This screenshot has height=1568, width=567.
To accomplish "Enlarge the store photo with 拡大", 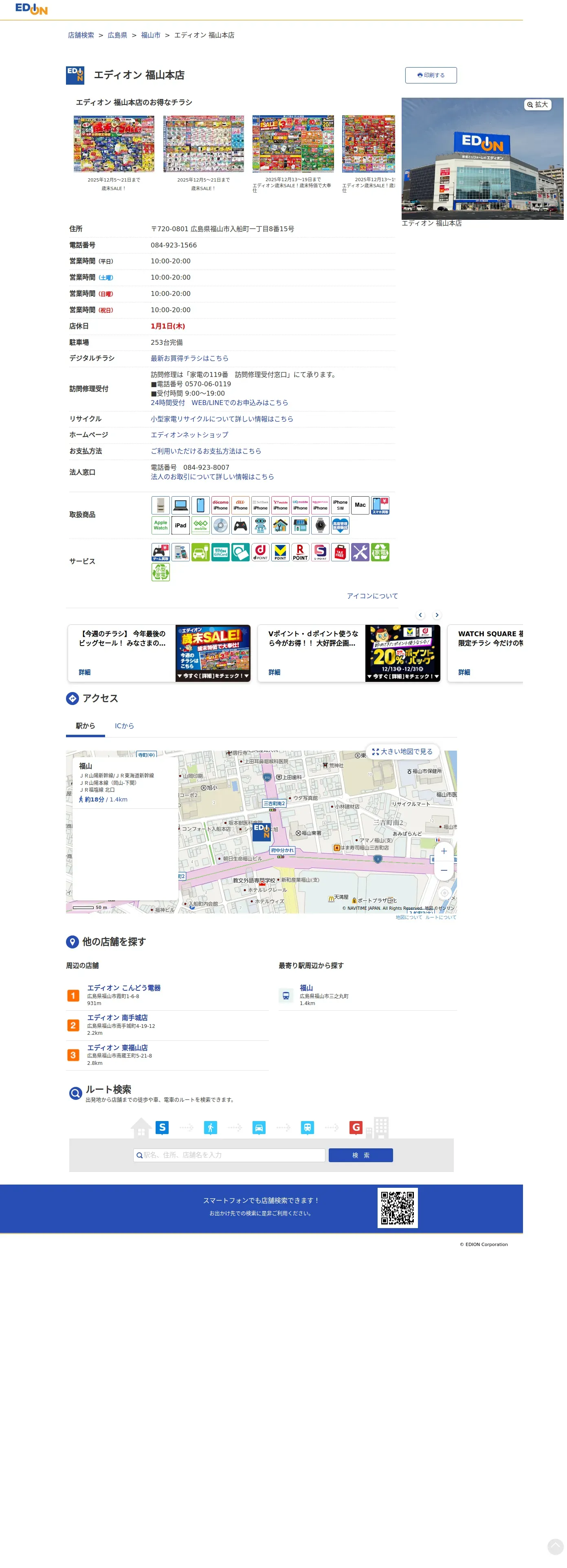I will tap(538, 105).
